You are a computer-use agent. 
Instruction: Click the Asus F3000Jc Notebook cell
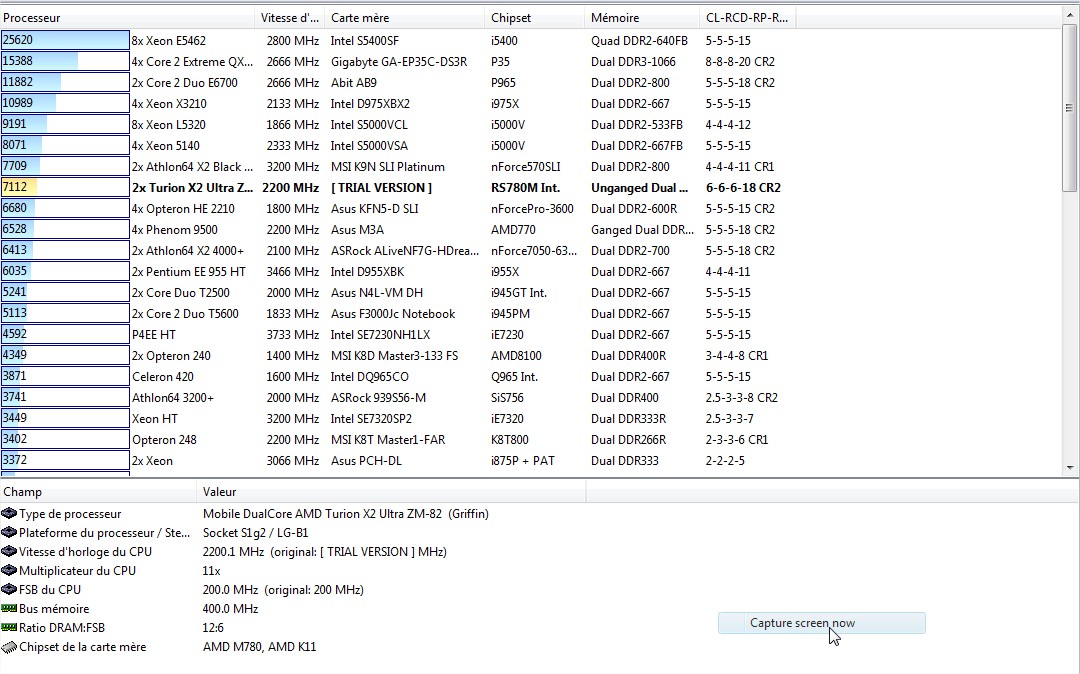click(x=393, y=314)
